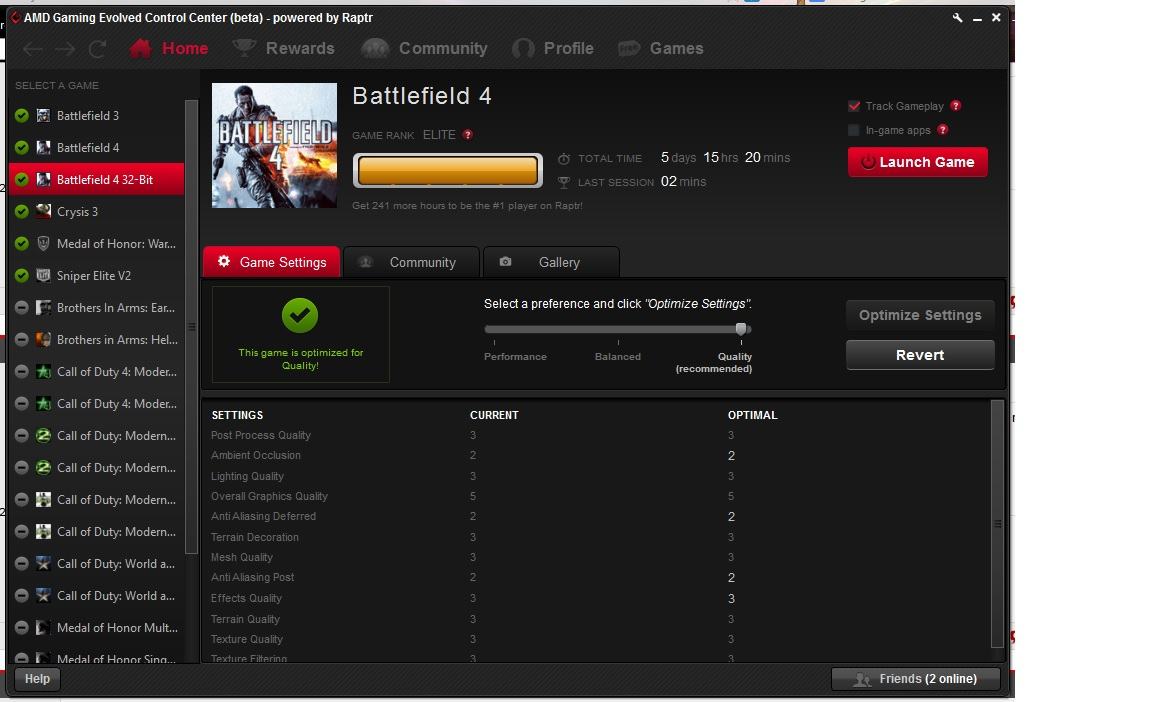Open the Home section
This screenshot has height=702, width=1152.
[169, 48]
